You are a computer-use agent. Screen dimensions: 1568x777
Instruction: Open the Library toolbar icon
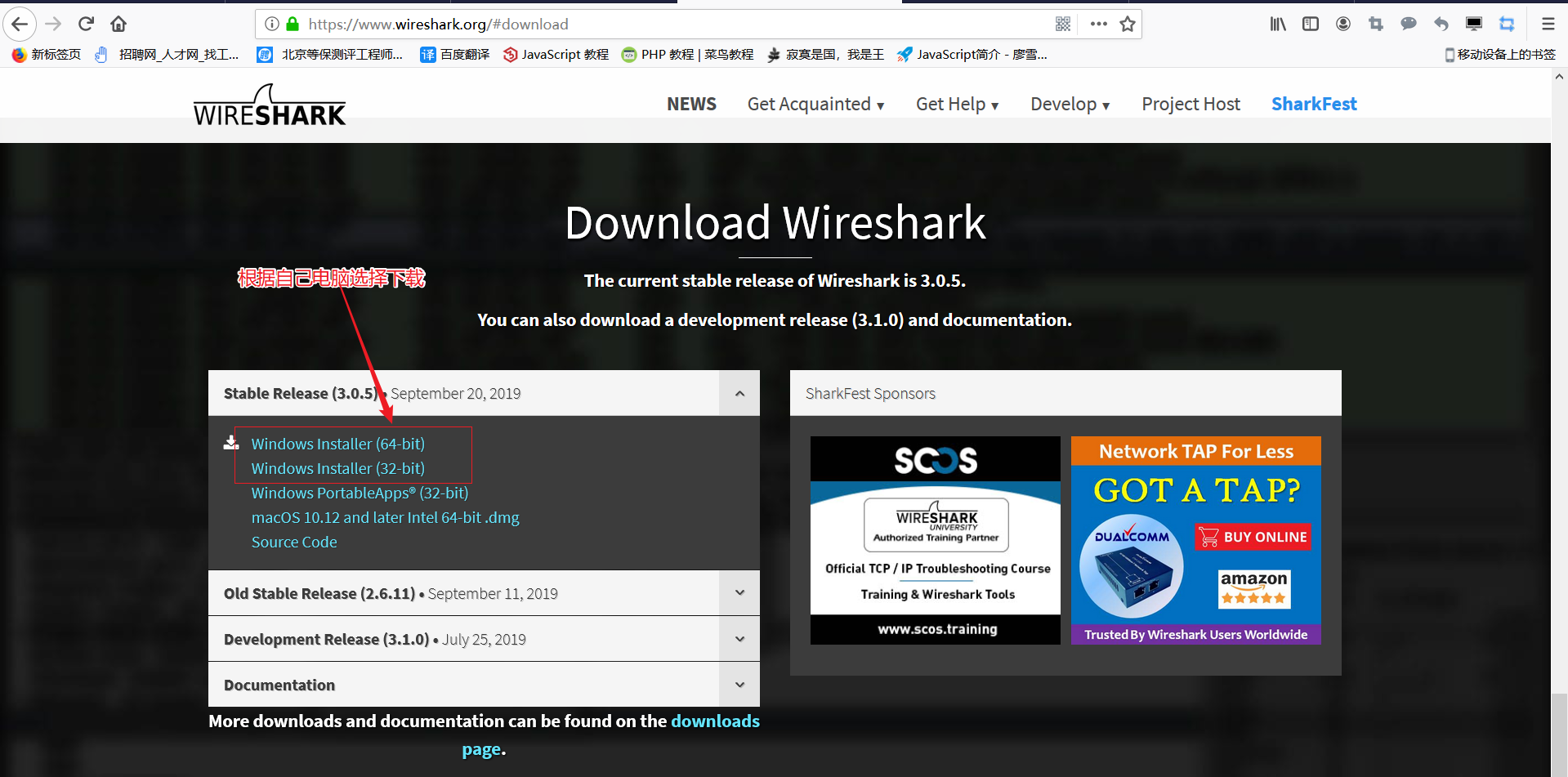1278,24
